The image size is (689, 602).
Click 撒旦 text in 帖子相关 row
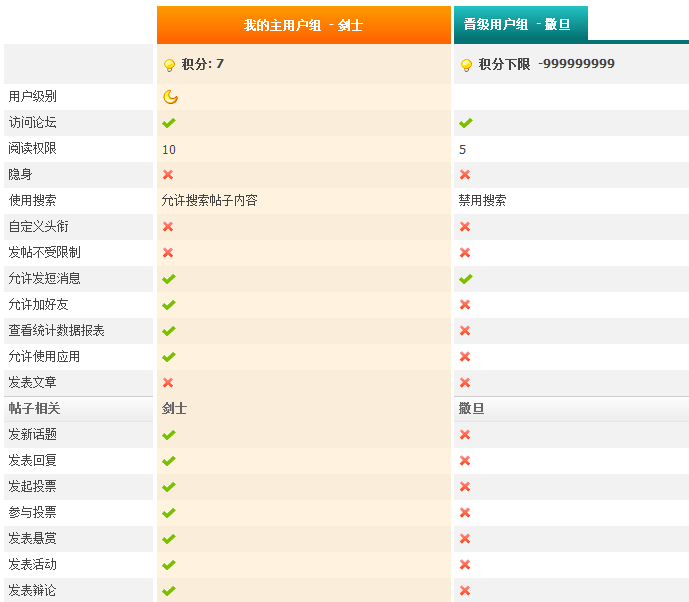471,408
